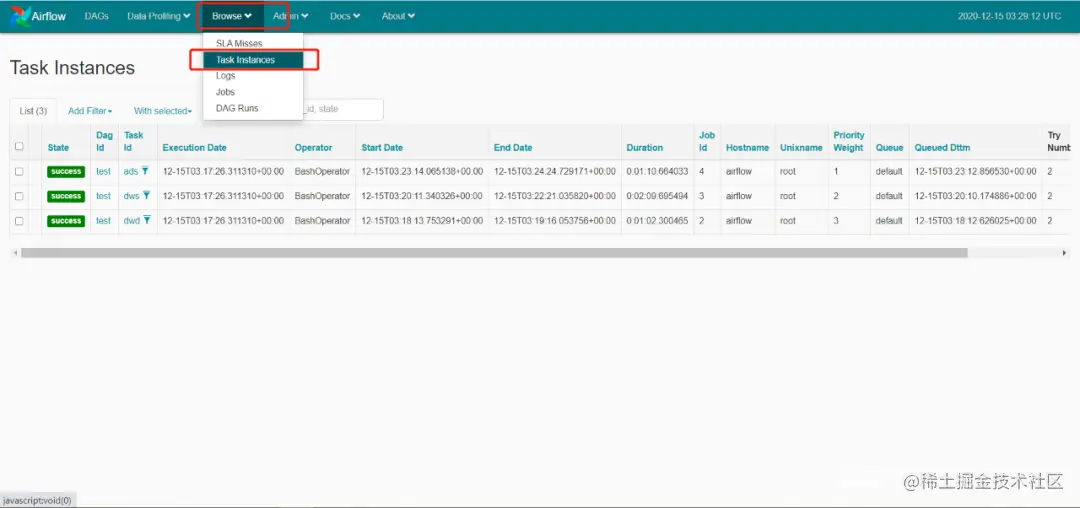This screenshot has width=1080, height=508.
Task: Click success badge in dws row
Action: click(66, 196)
